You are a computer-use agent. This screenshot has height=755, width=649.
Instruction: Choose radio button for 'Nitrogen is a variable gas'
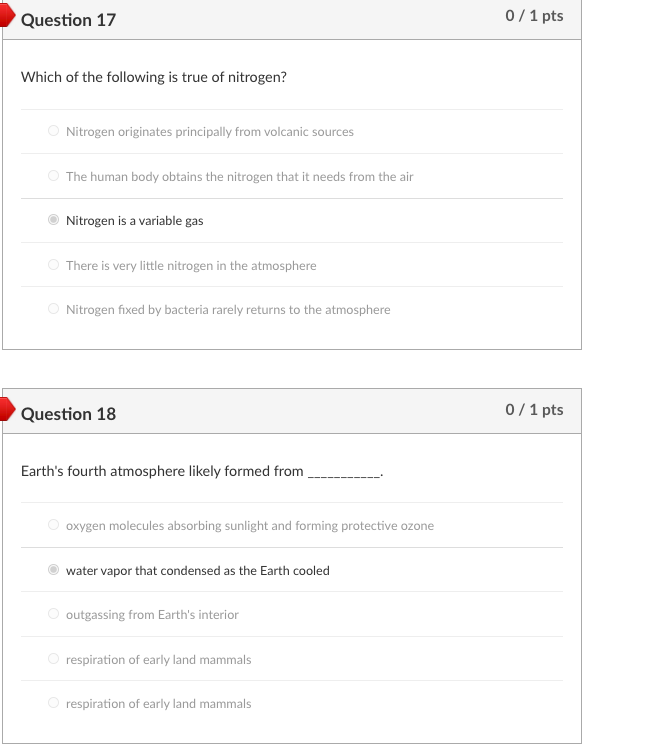point(53,220)
